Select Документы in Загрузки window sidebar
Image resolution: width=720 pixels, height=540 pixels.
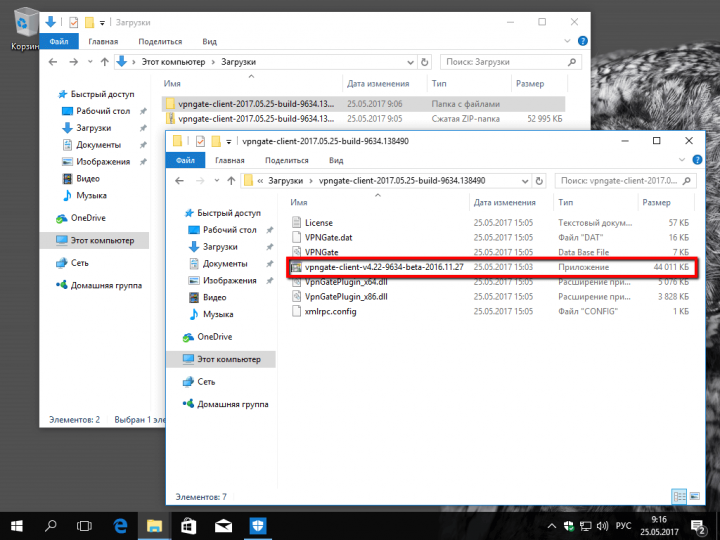click(98, 145)
